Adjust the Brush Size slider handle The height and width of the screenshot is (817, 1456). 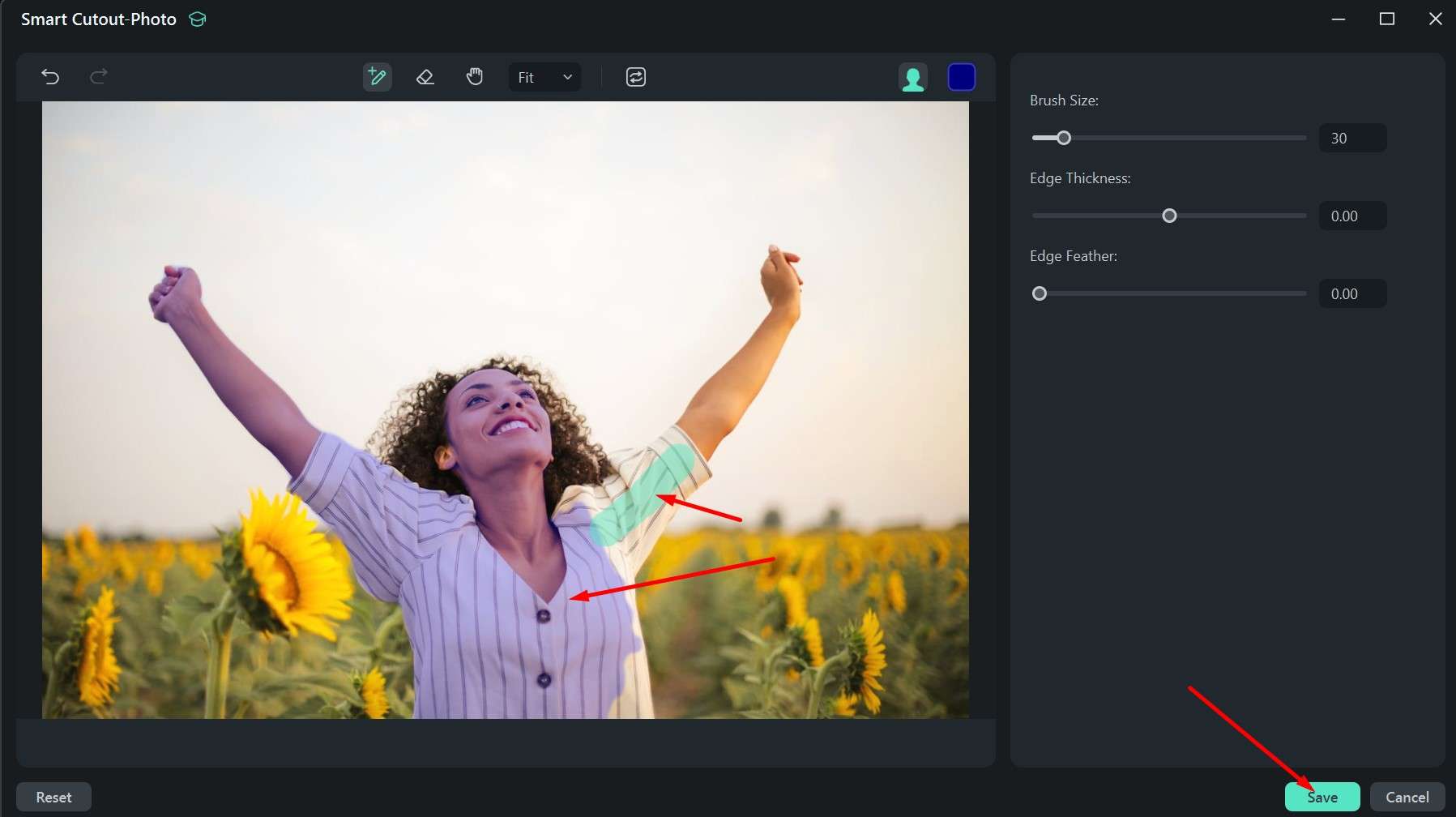1064,138
